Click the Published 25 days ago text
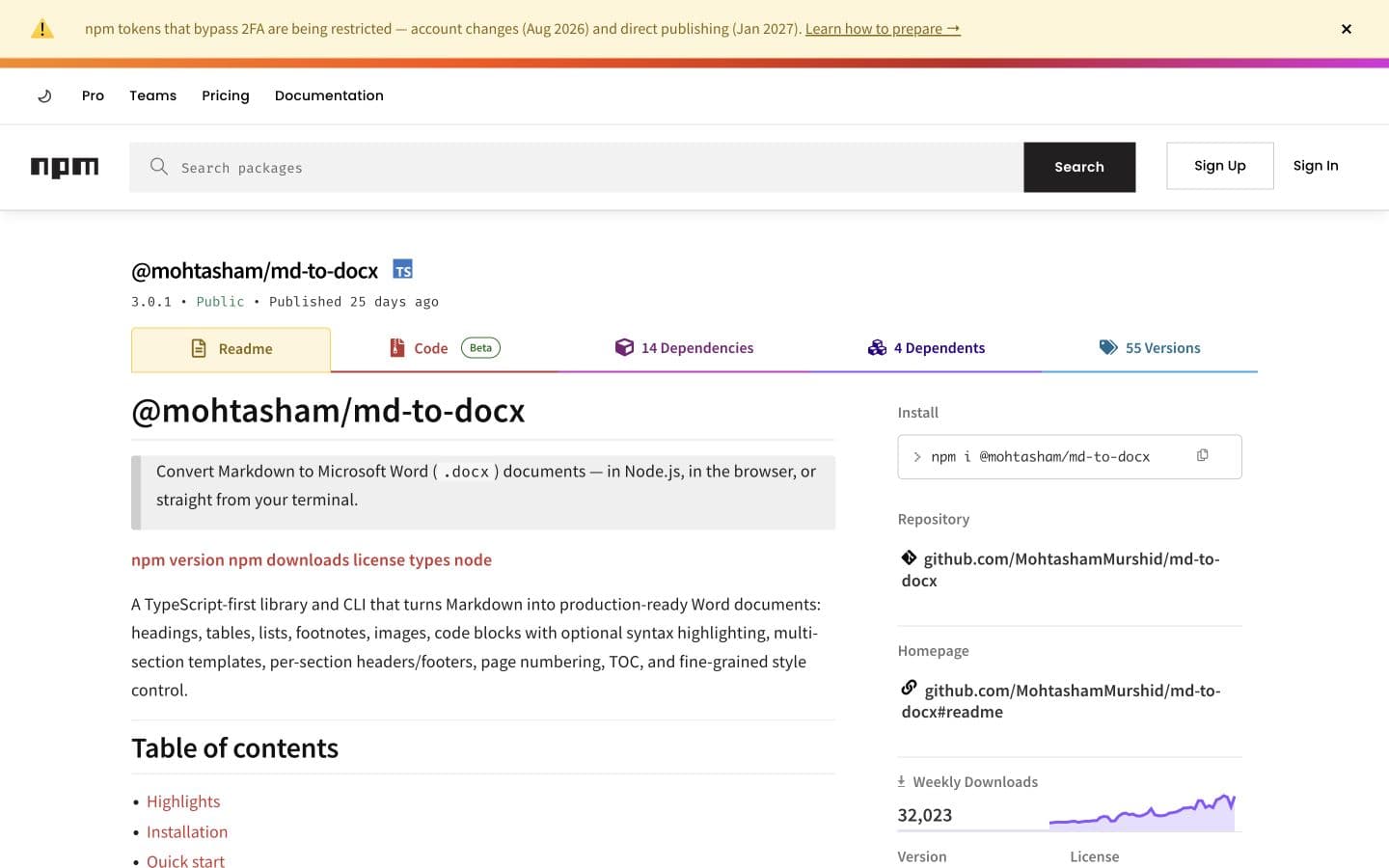The width and height of the screenshot is (1389, 868). 354,302
